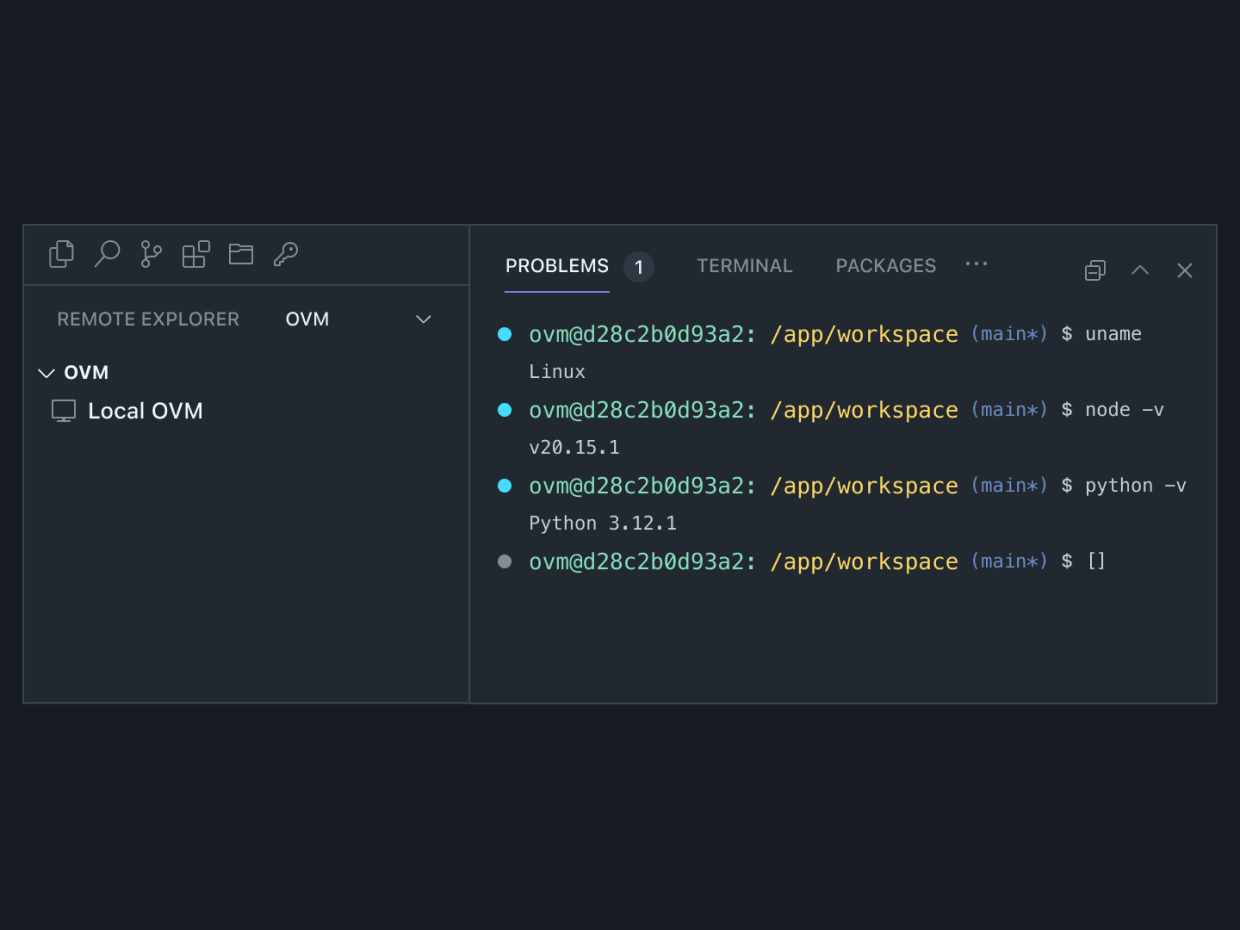Click the ellipsis for more panel tabs
The width and height of the screenshot is (1240, 930).
click(976, 264)
